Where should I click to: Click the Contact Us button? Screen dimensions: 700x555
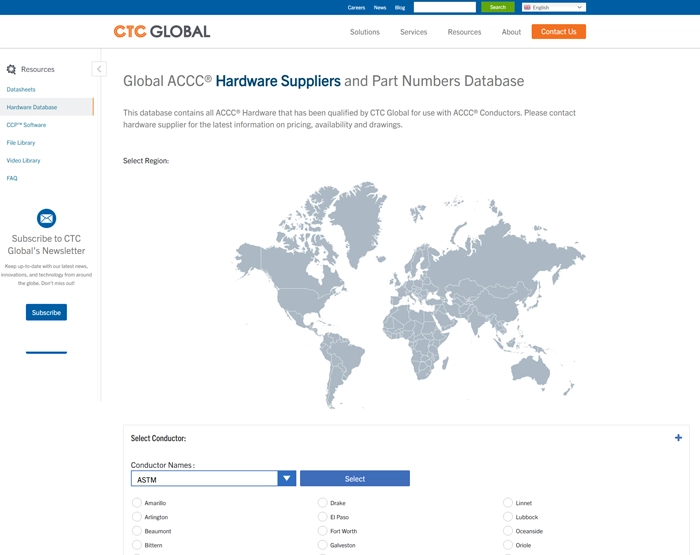coord(558,32)
